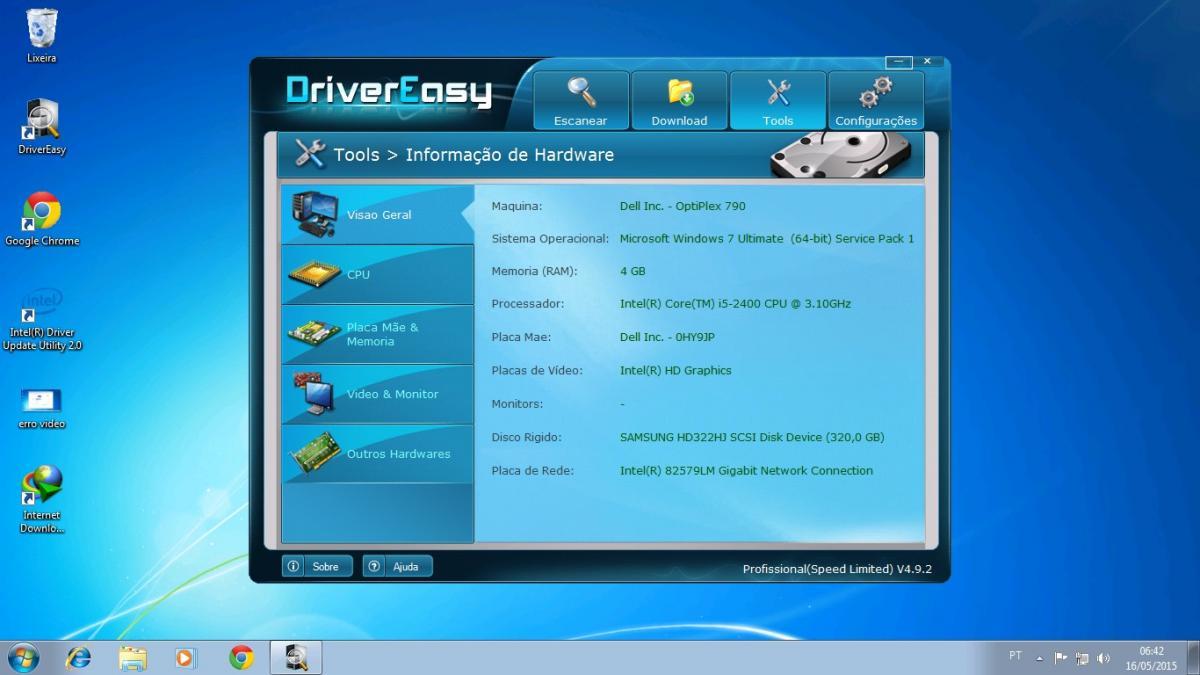Click the 4 GB memory value
The width and height of the screenshot is (1200, 675).
pos(632,271)
